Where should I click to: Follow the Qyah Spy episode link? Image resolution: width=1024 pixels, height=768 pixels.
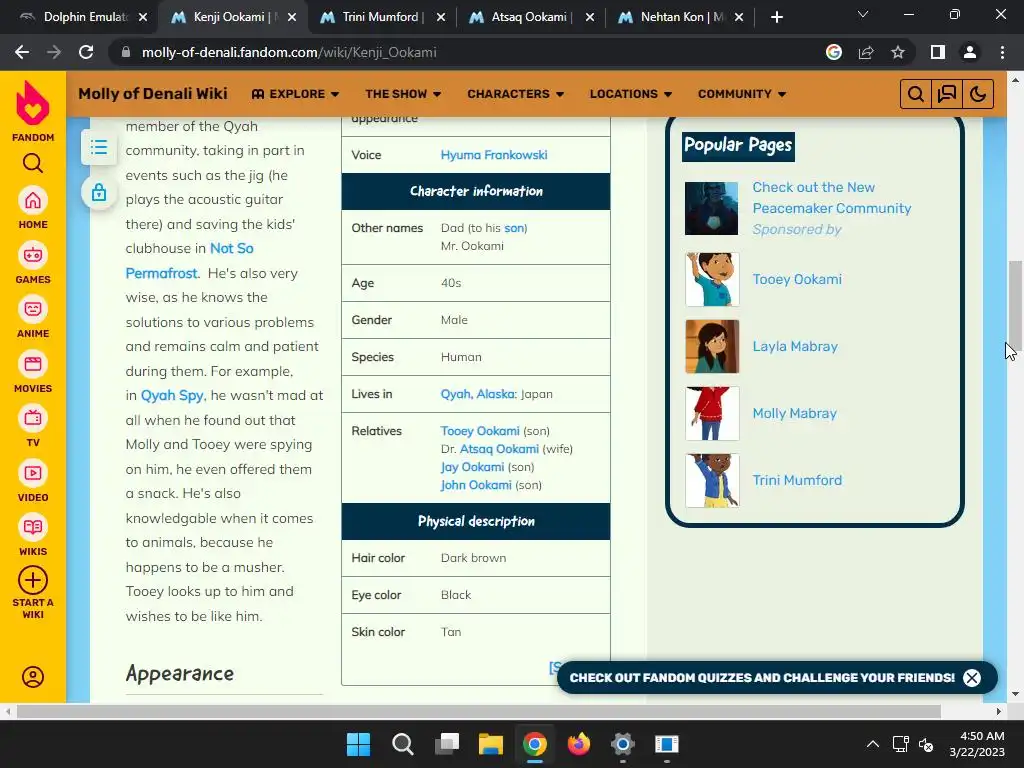tap(172, 396)
